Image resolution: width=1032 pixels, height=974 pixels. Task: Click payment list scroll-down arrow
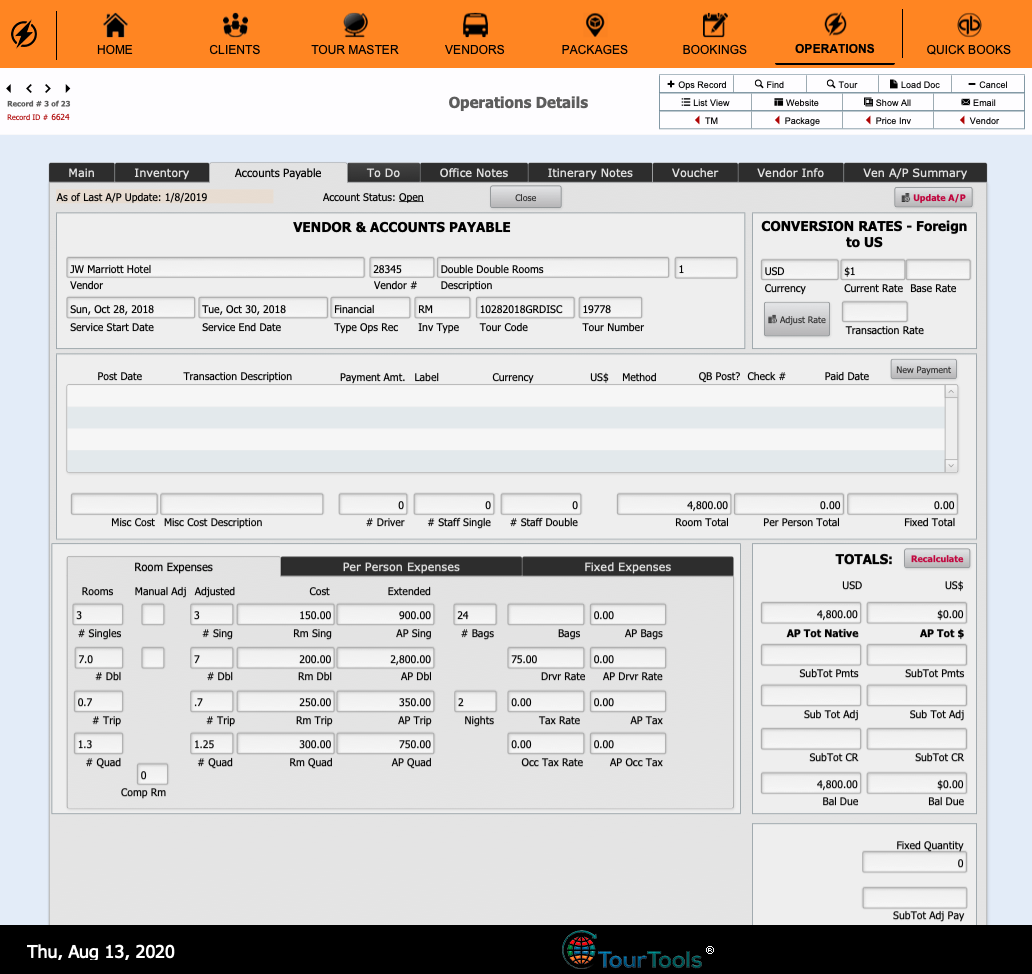[951, 466]
